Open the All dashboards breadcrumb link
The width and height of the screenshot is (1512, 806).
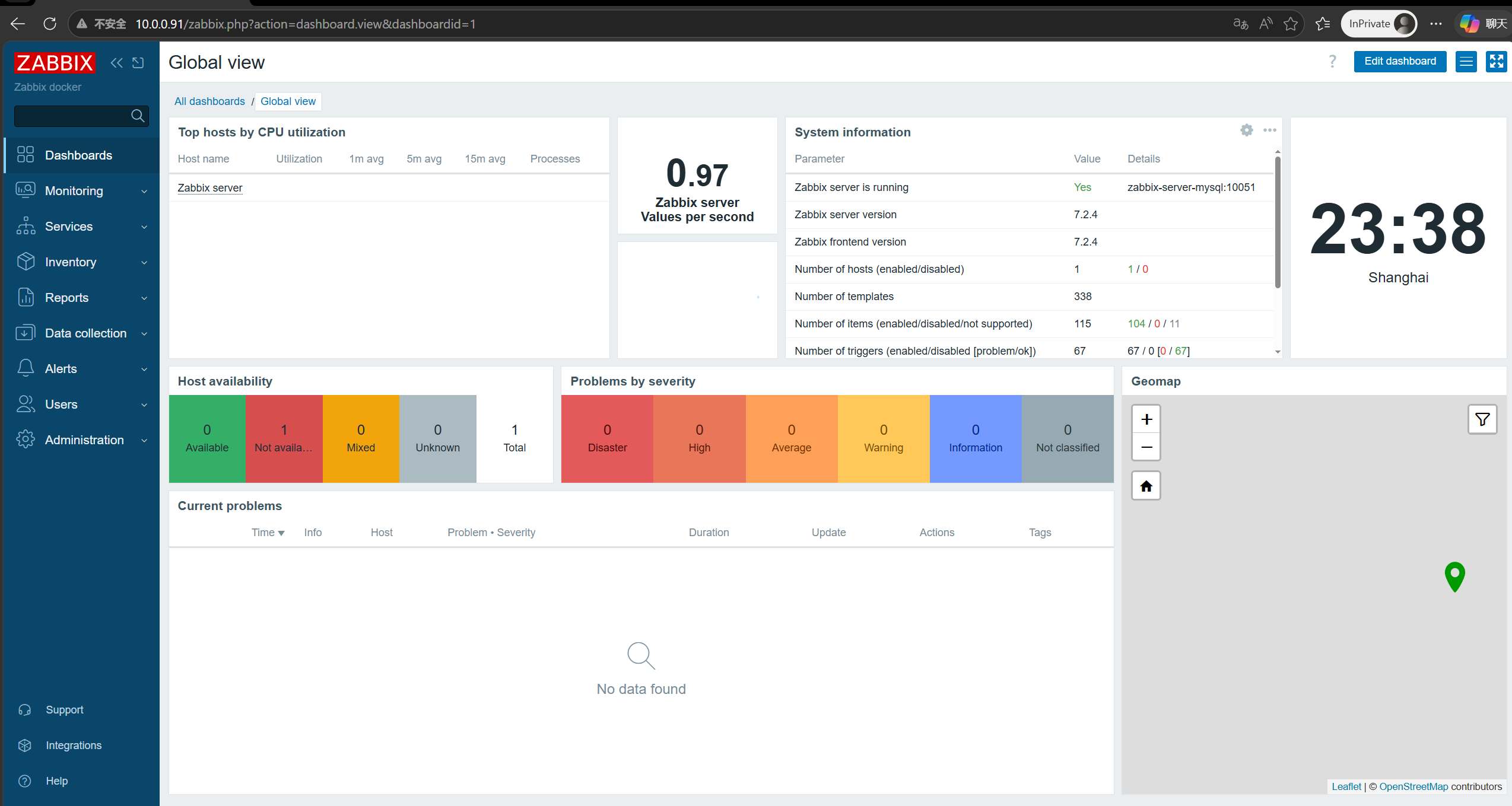coord(209,101)
